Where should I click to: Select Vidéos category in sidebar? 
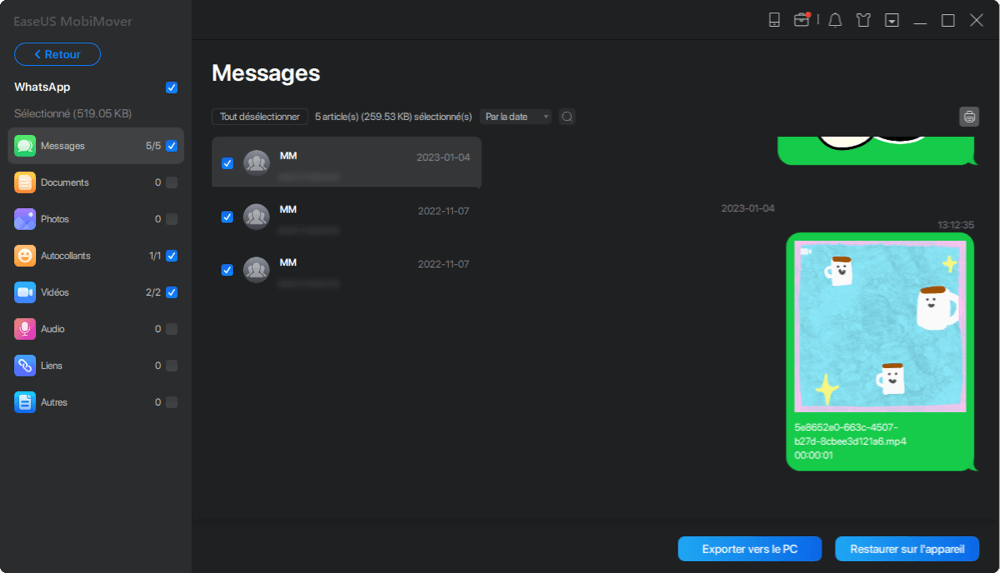click(x=96, y=292)
